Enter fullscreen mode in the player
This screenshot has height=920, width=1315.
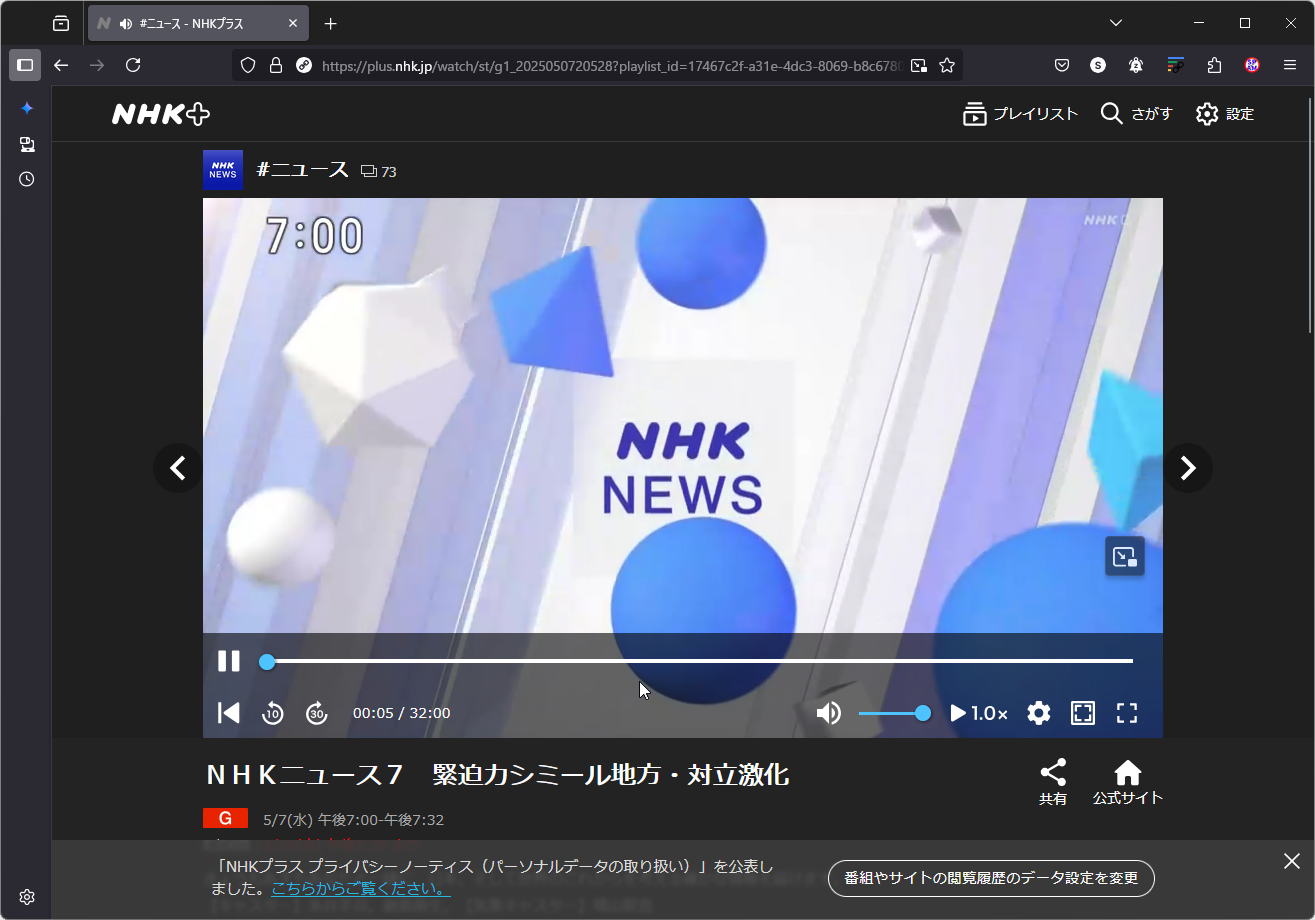coord(1127,713)
